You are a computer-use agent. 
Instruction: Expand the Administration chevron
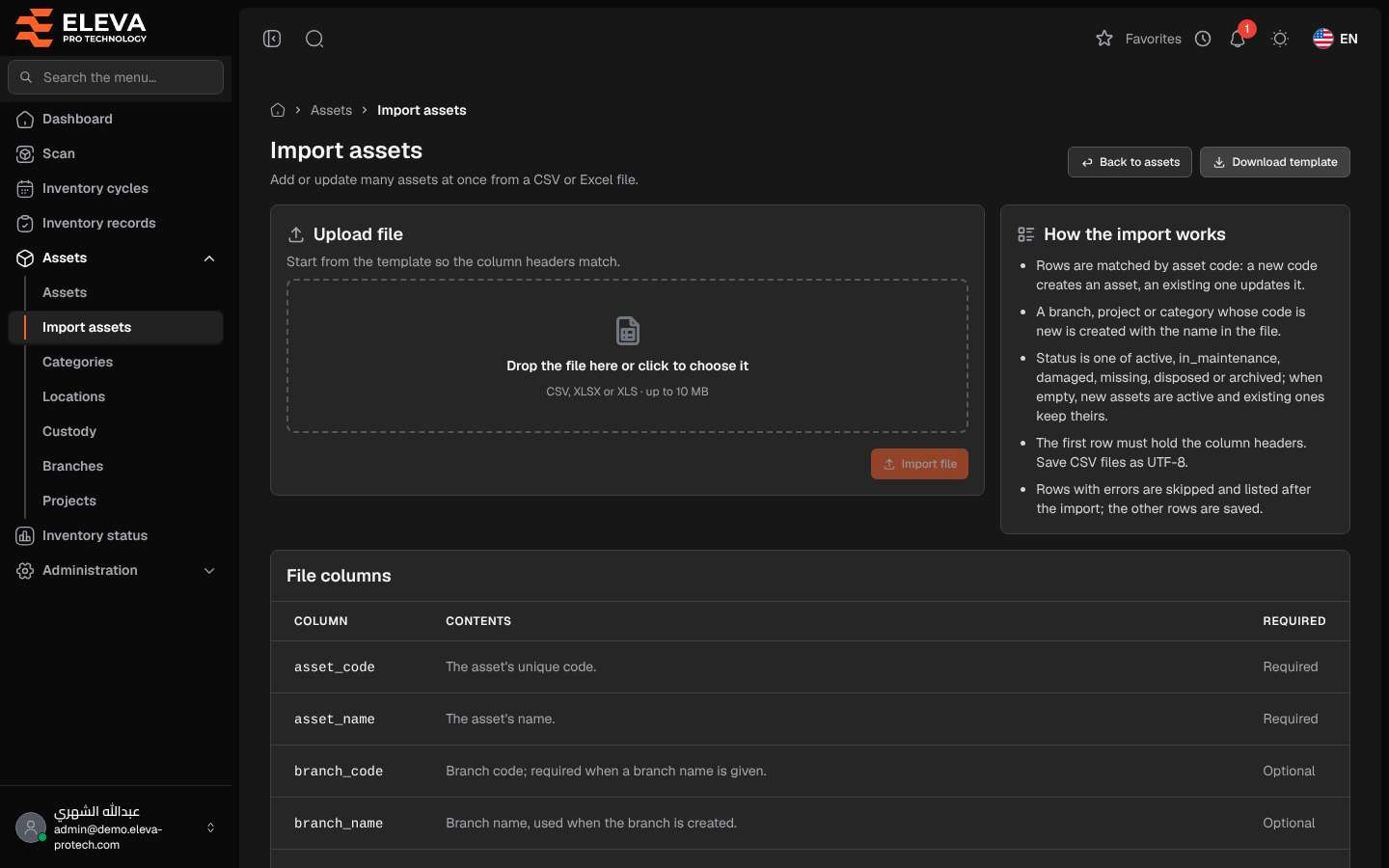(209, 571)
